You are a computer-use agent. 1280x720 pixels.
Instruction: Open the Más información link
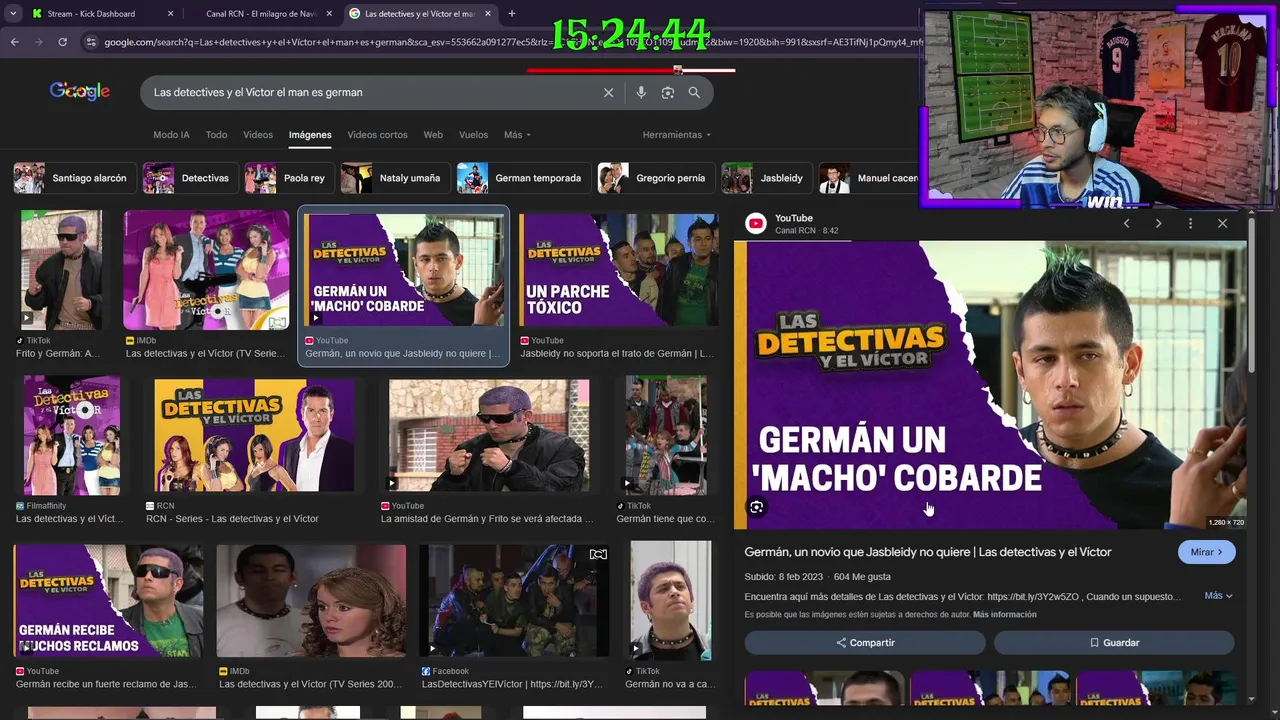1004,614
